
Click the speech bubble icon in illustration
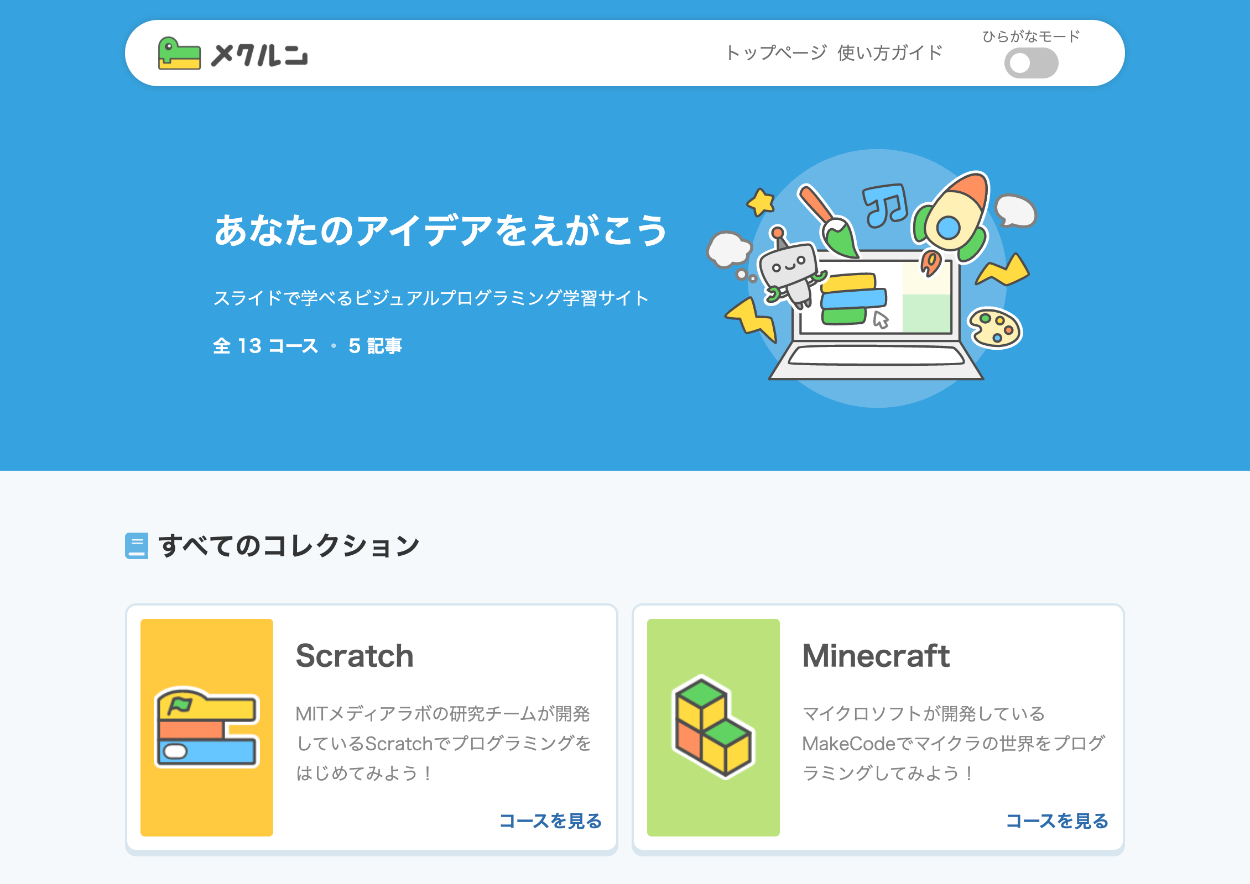(x=1015, y=211)
